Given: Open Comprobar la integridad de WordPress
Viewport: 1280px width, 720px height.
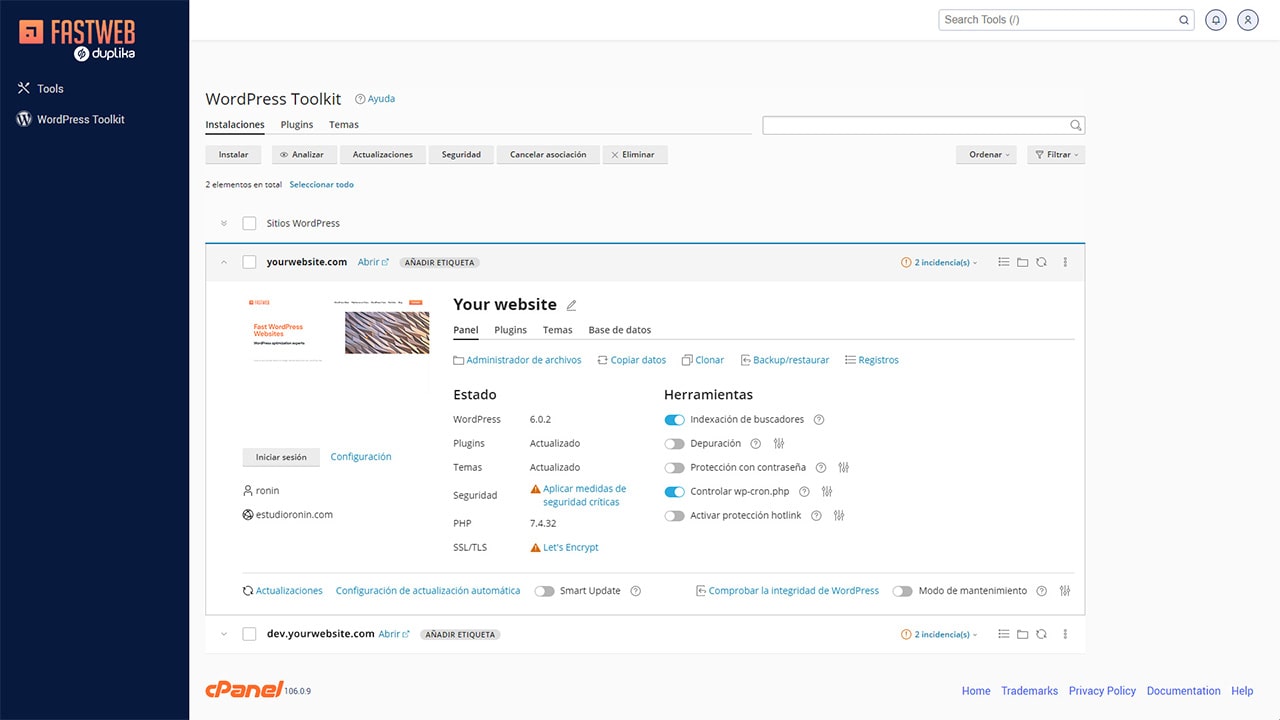Looking at the screenshot, I should tap(788, 591).
